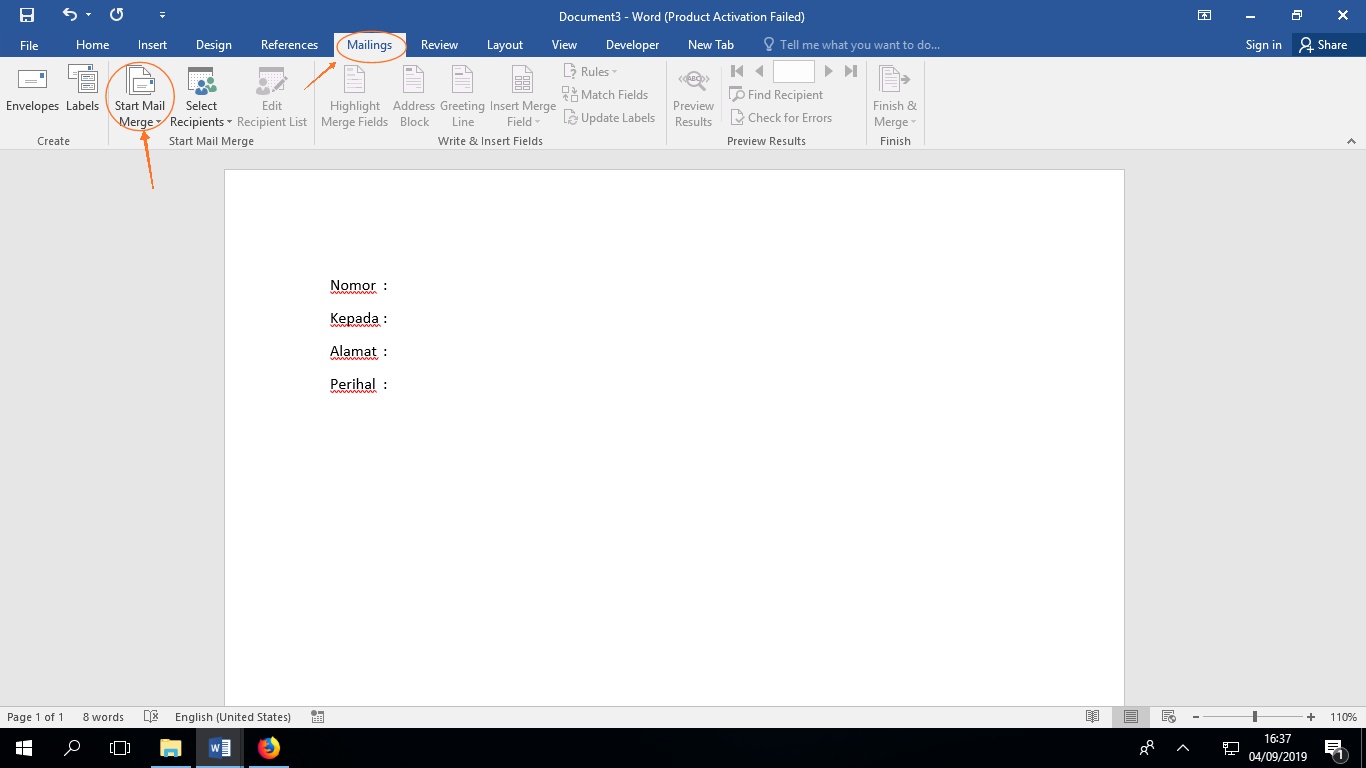Click the Share button
Screen dimensions: 1366x768
(x=1323, y=45)
